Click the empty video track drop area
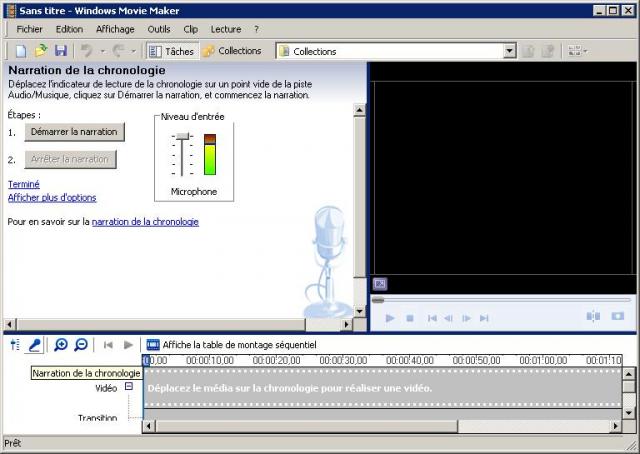The width and height of the screenshot is (640, 454). coord(383,388)
